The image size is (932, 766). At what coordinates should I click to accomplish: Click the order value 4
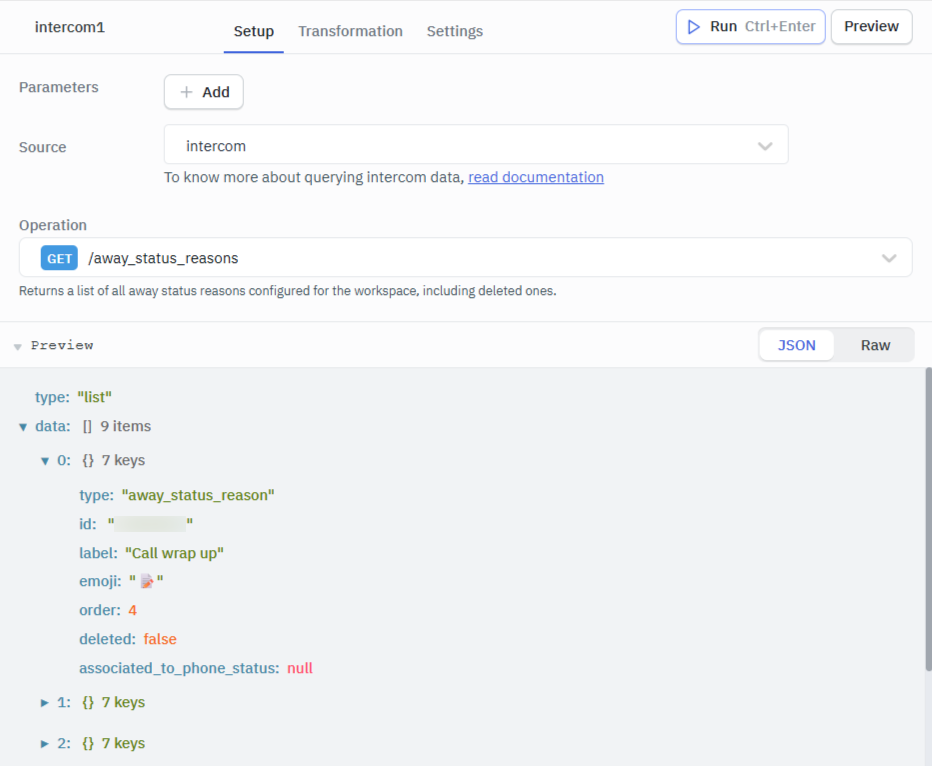point(133,610)
